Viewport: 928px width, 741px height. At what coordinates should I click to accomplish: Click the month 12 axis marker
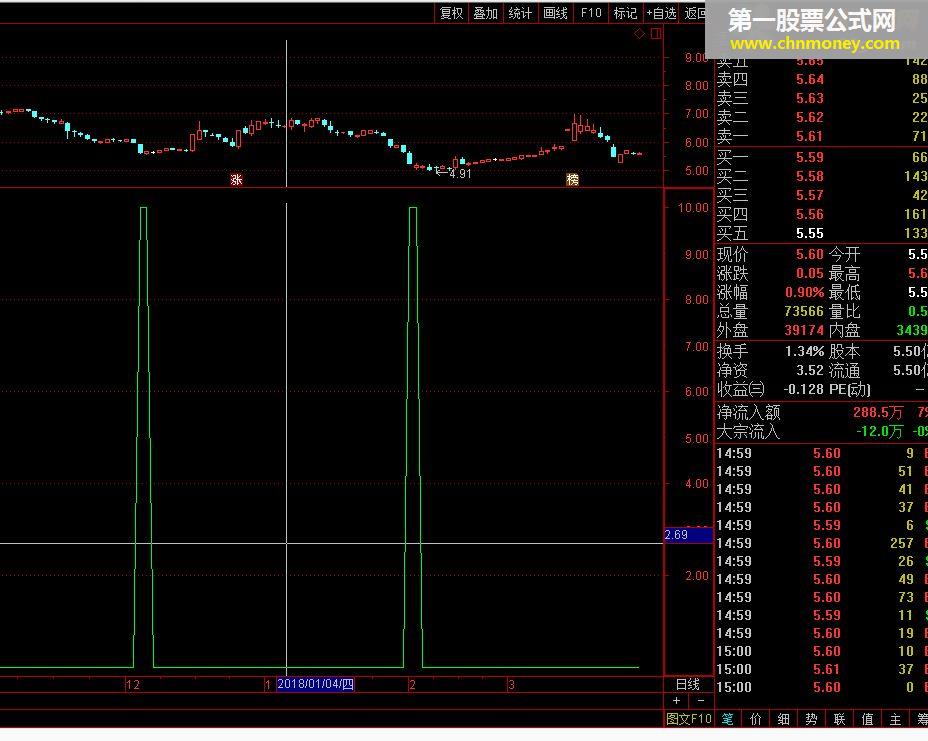(x=133, y=685)
